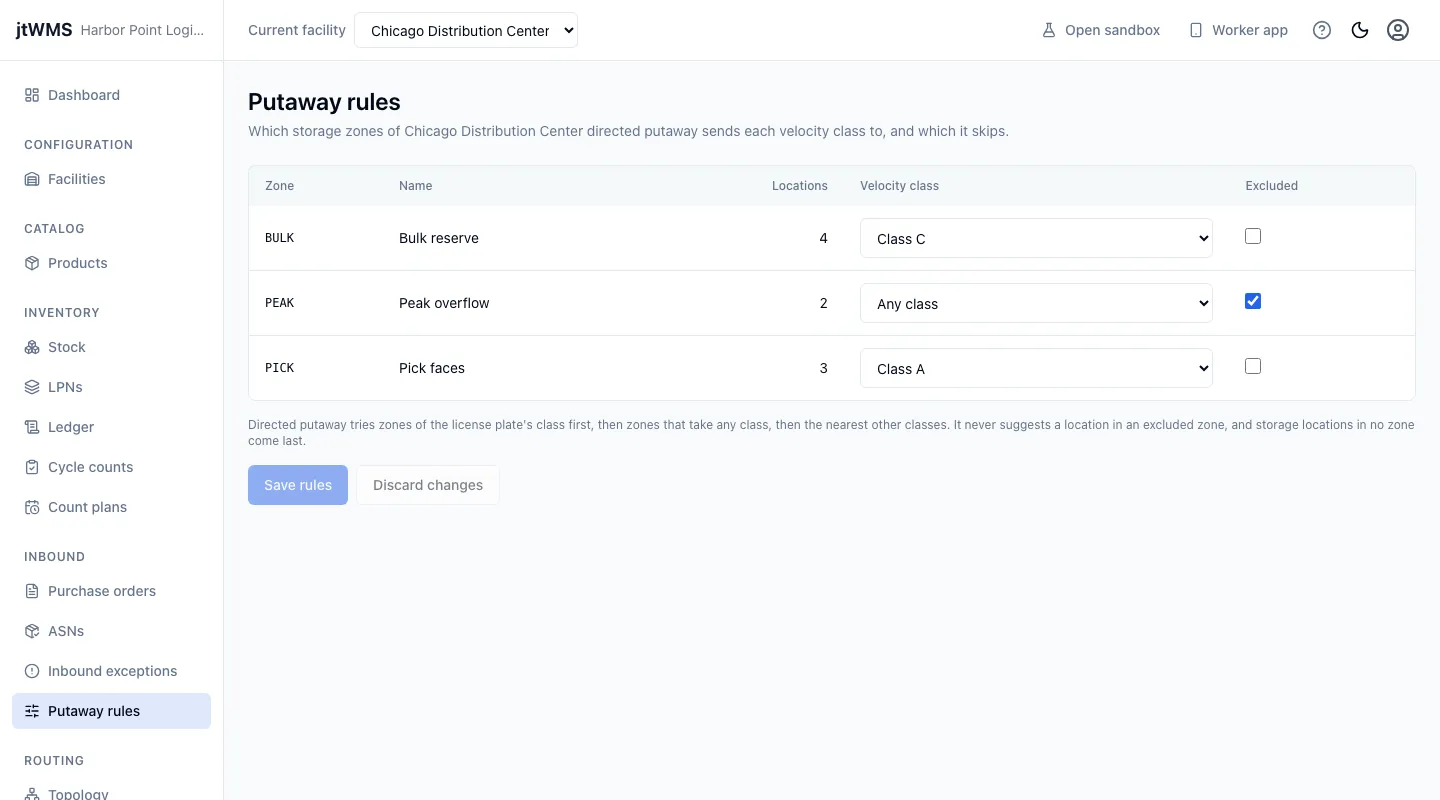Click the Dashboard grid icon in sidebar
Image resolution: width=1440 pixels, height=800 pixels.
pyautogui.click(x=32, y=95)
